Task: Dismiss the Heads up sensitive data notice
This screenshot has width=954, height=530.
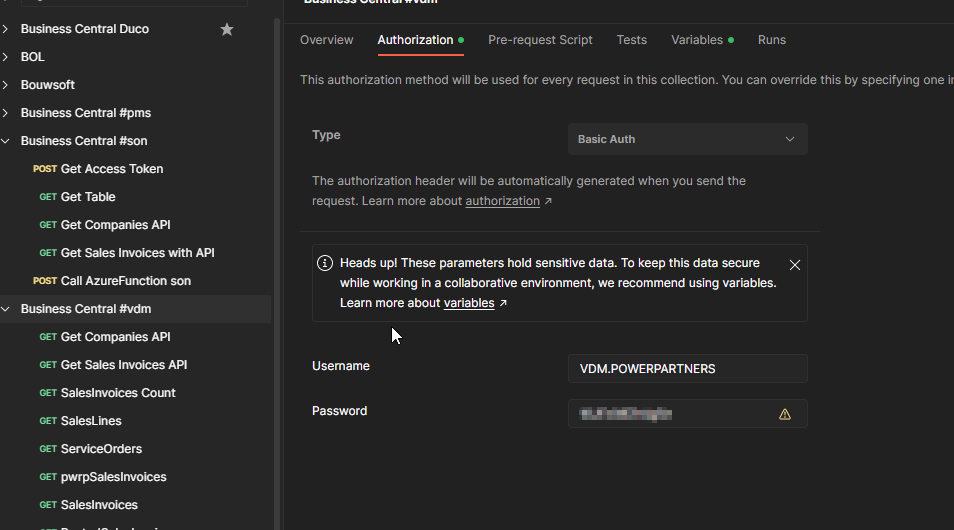Action: click(x=795, y=265)
